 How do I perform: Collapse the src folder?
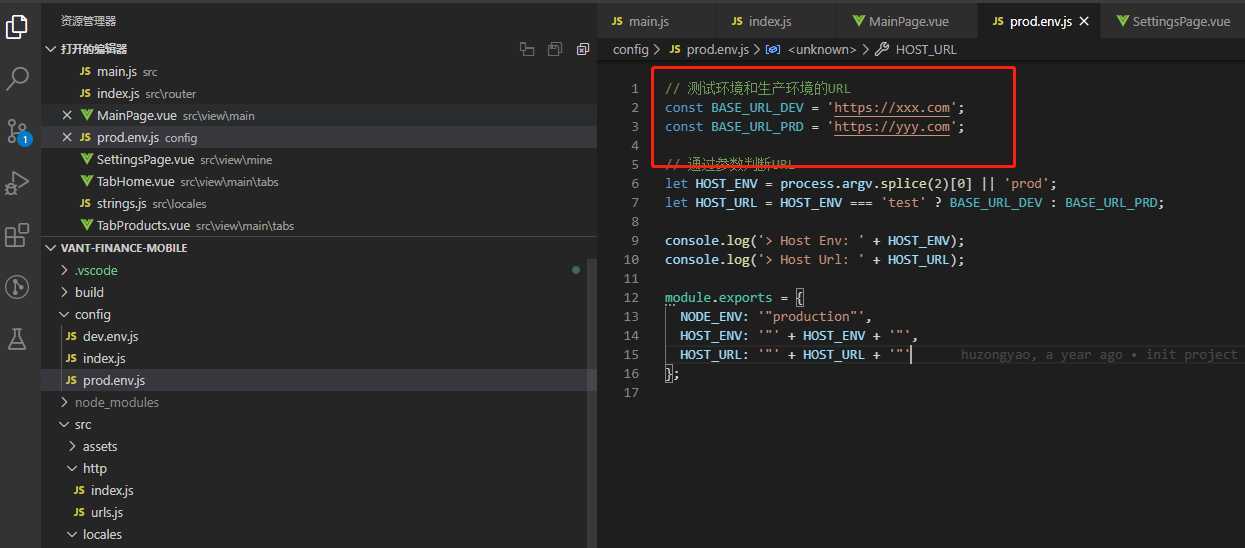pyautogui.click(x=82, y=424)
